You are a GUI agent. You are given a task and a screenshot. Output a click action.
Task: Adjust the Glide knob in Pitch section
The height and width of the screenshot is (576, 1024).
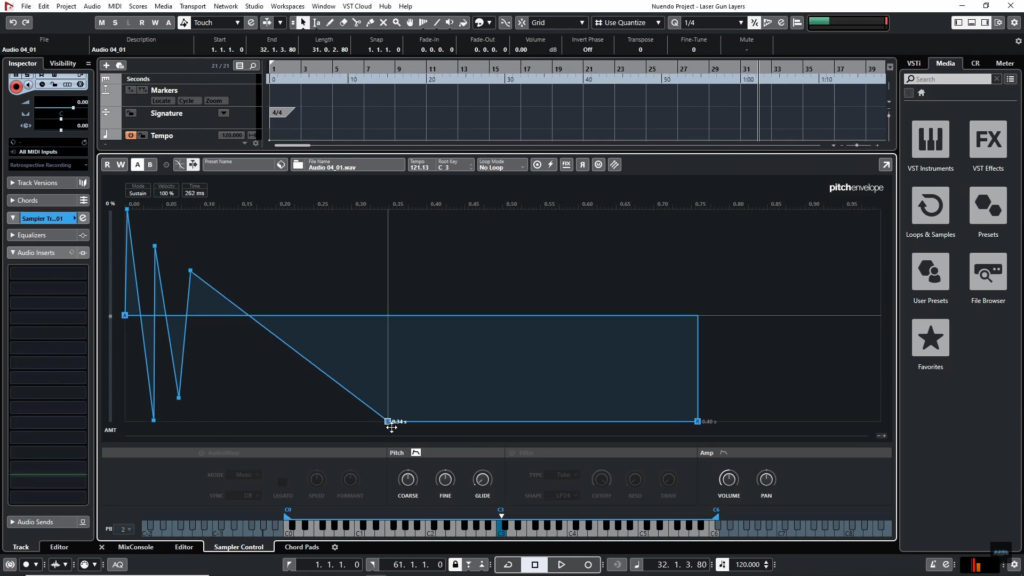coord(482,479)
